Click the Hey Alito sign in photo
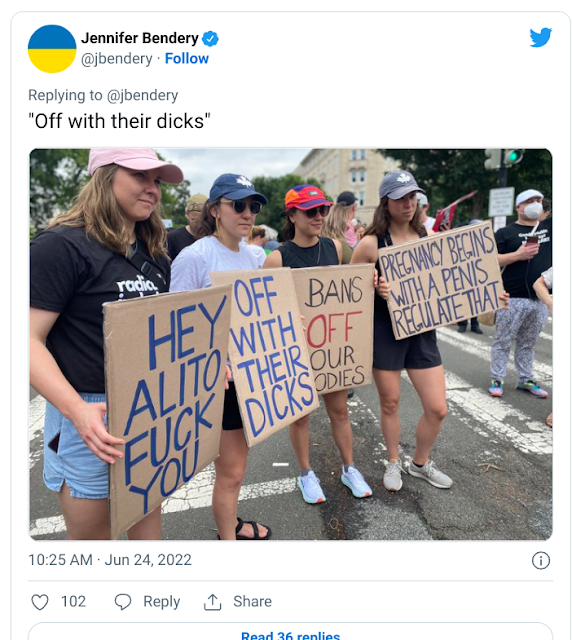The height and width of the screenshot is (640, 572). [x=169, y=409]
